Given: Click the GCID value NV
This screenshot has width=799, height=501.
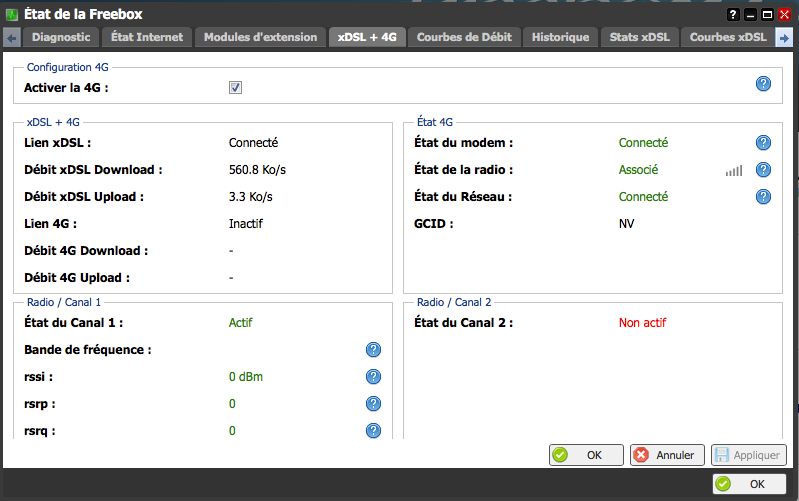Looking at the screenshot, I should click(x=626, y=224).
